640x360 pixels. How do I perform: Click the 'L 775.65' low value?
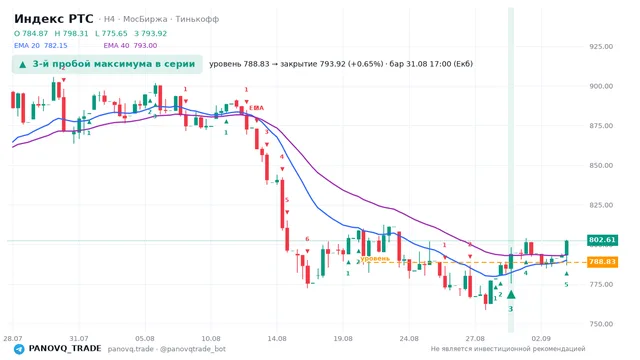point(111,33)
